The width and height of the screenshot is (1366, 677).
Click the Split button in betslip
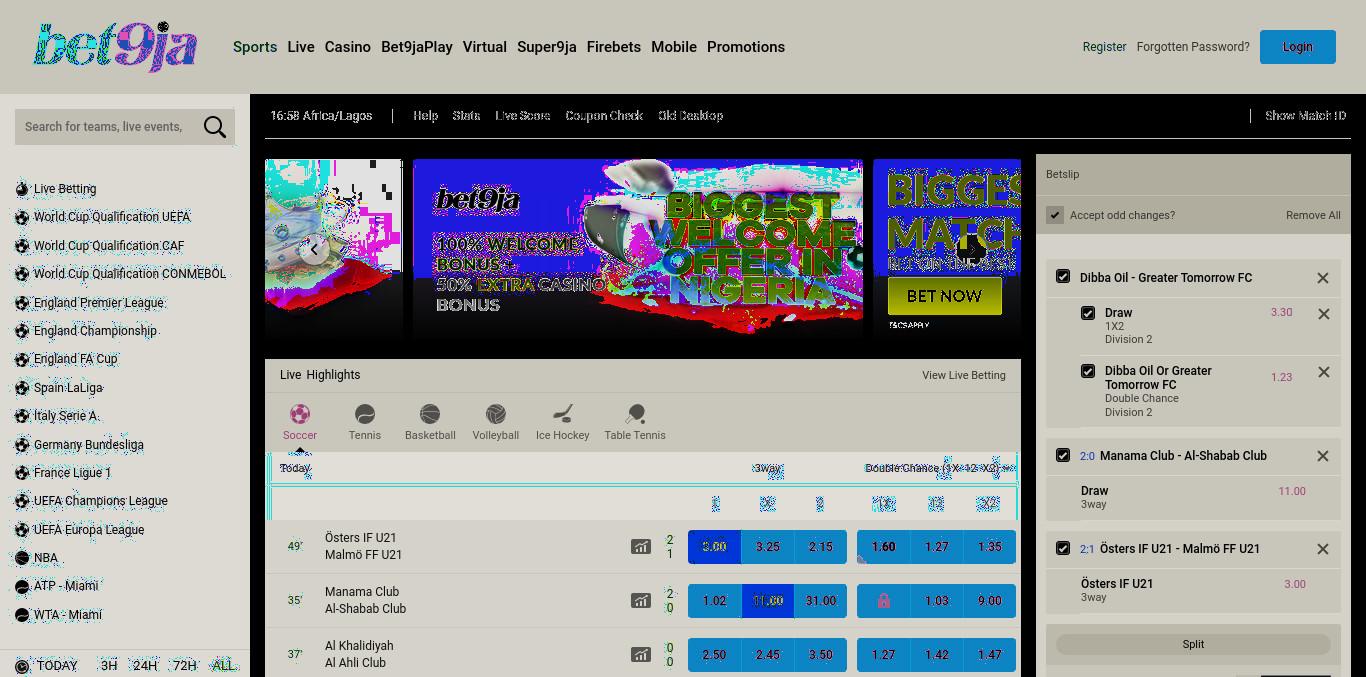coord(1193,645)
